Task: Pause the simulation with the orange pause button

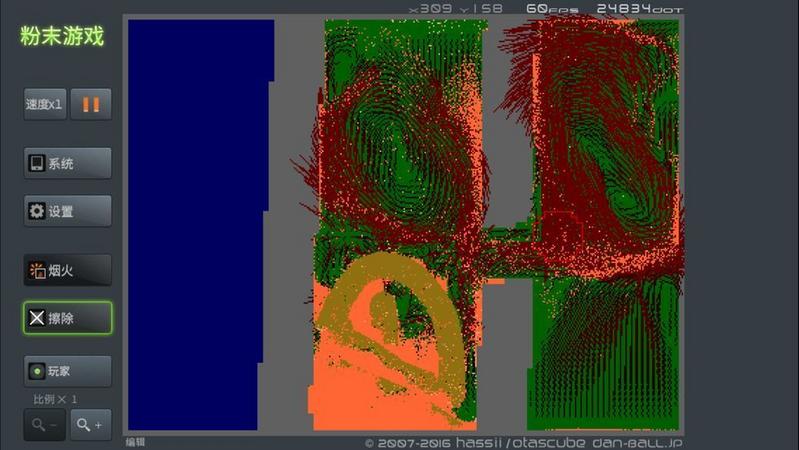Action: tap(91, 104)
